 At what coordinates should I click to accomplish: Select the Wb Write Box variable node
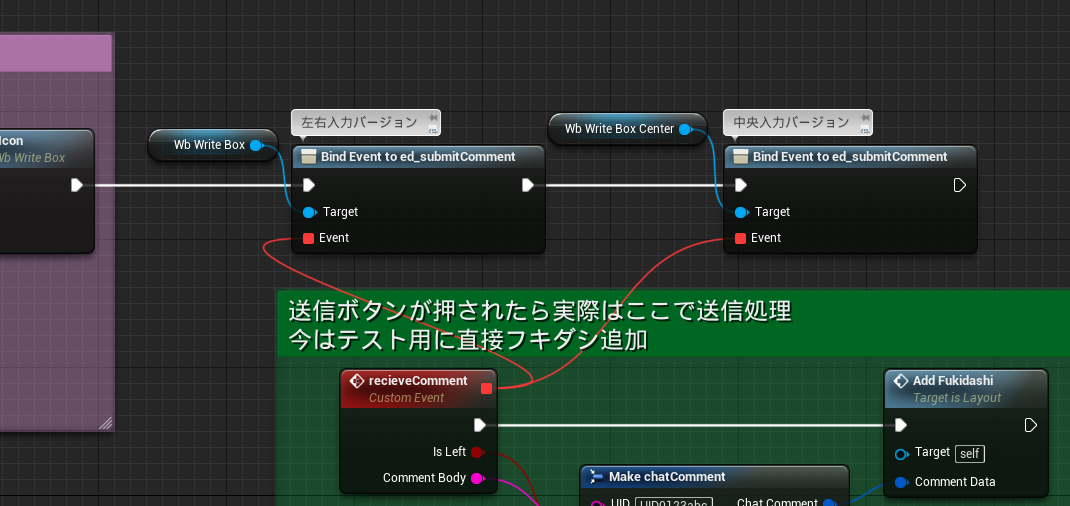[213, 145]
